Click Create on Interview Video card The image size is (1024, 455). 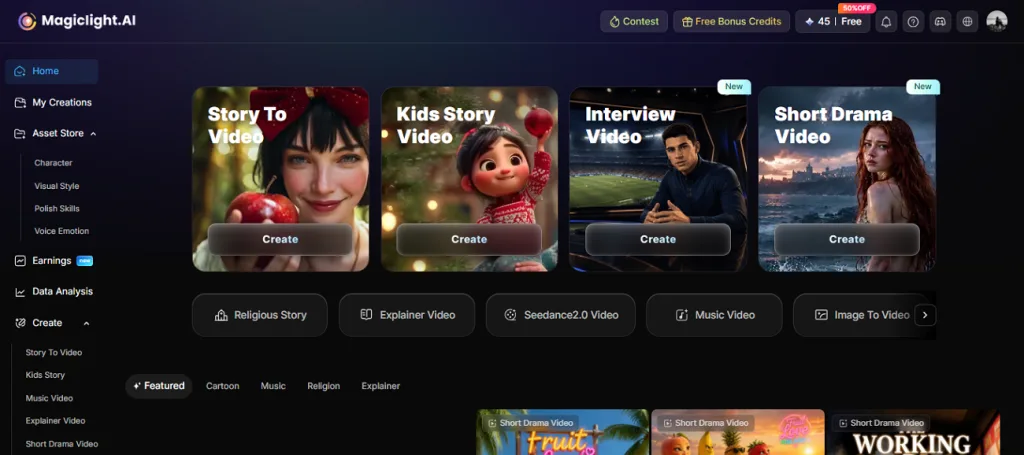(x=658, y=240)
